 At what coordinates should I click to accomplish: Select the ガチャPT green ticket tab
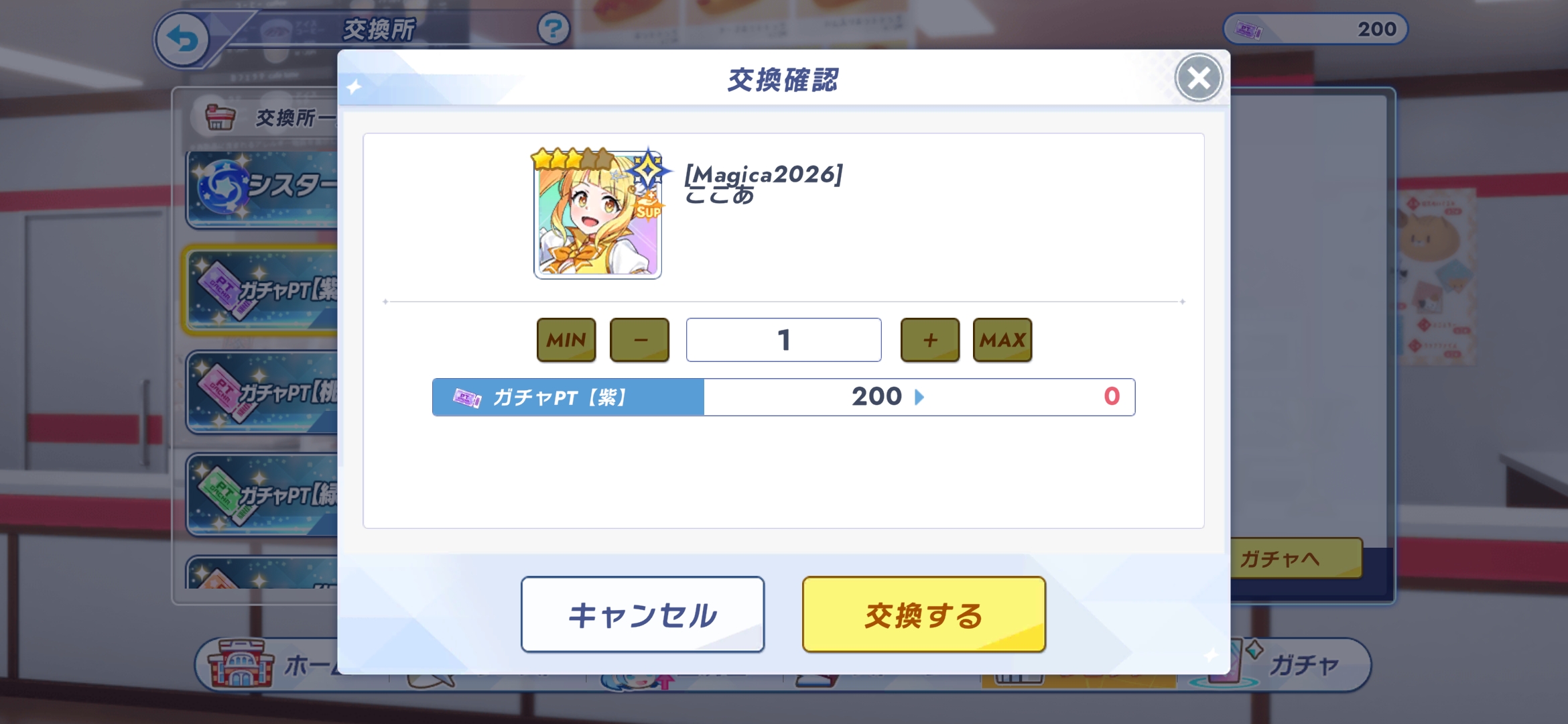click(262, 495)
